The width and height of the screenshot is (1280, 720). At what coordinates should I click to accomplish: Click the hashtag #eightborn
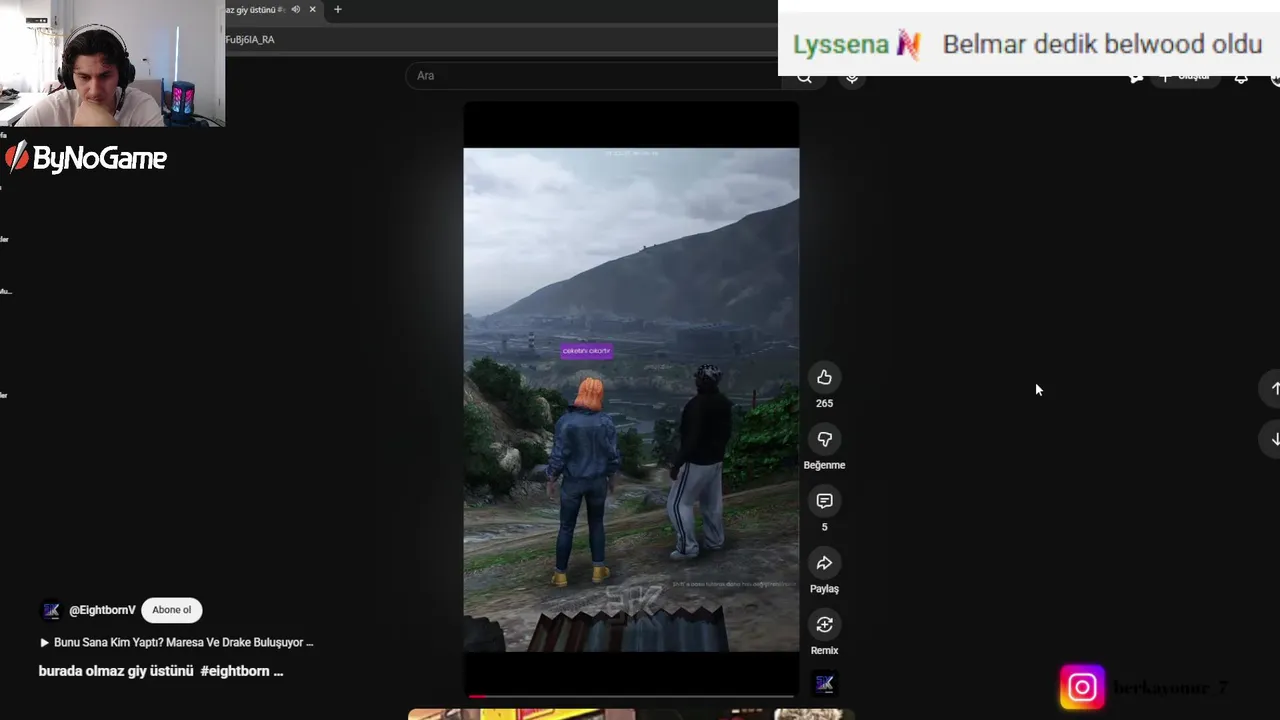(235, 671)
